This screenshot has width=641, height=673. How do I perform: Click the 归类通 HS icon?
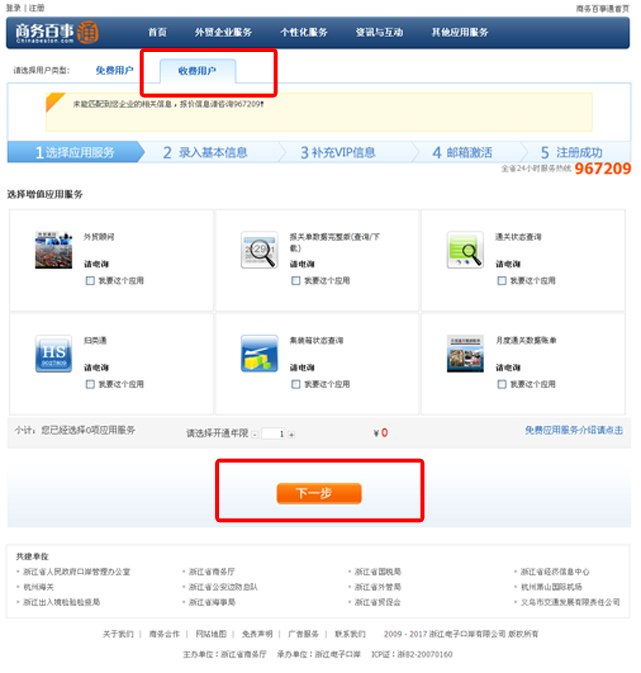click(x=53, y=354)
